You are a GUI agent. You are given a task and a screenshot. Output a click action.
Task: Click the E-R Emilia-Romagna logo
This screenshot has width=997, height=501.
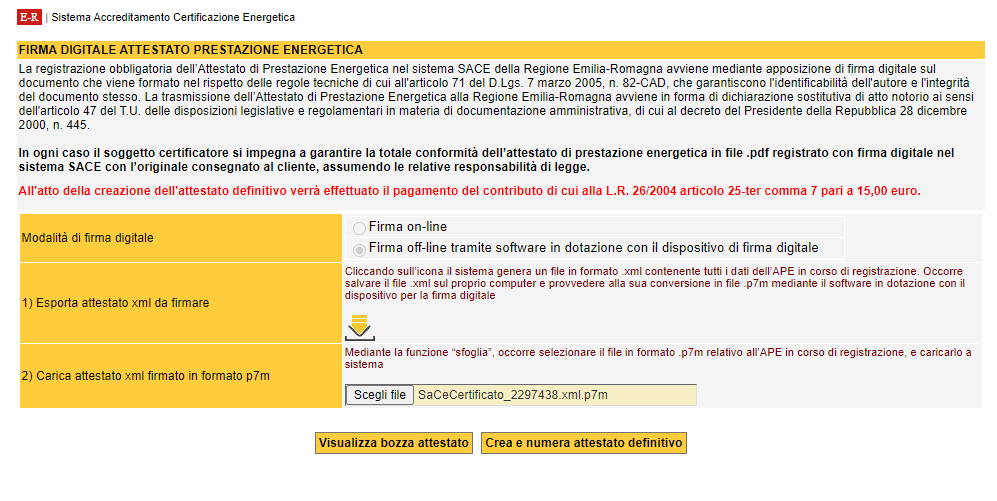pos(29,17)
